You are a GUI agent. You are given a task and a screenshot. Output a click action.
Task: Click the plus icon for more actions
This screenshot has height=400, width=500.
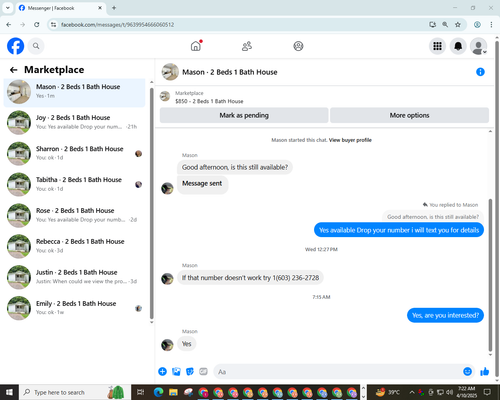[x=162, y=371]
